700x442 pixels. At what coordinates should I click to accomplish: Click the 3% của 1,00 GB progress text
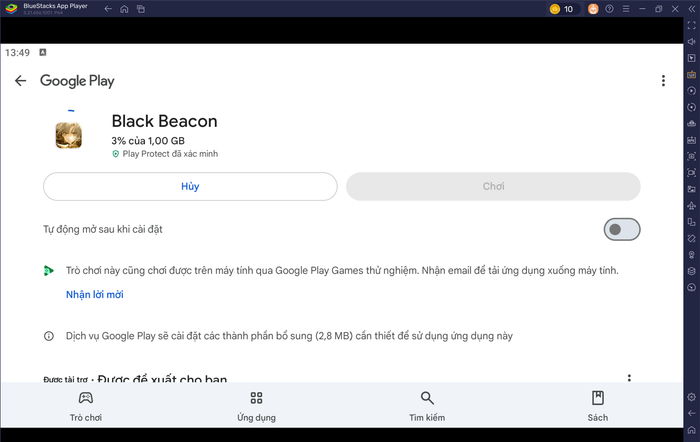point(148,141)
